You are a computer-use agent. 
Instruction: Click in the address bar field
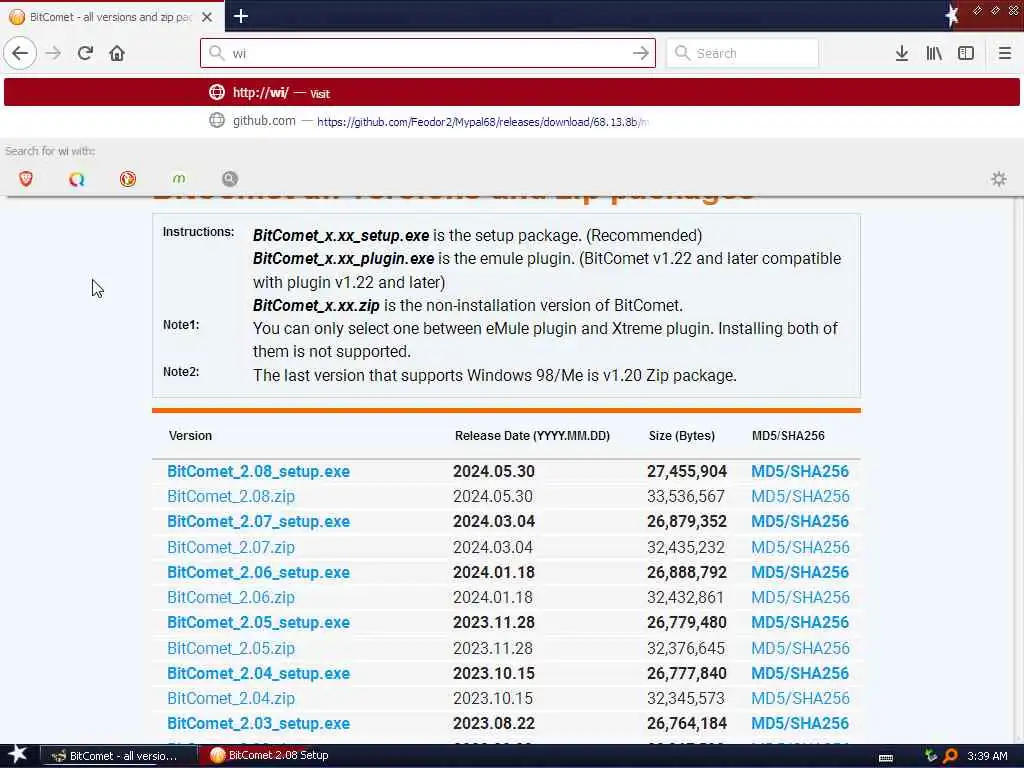[428, 53]
